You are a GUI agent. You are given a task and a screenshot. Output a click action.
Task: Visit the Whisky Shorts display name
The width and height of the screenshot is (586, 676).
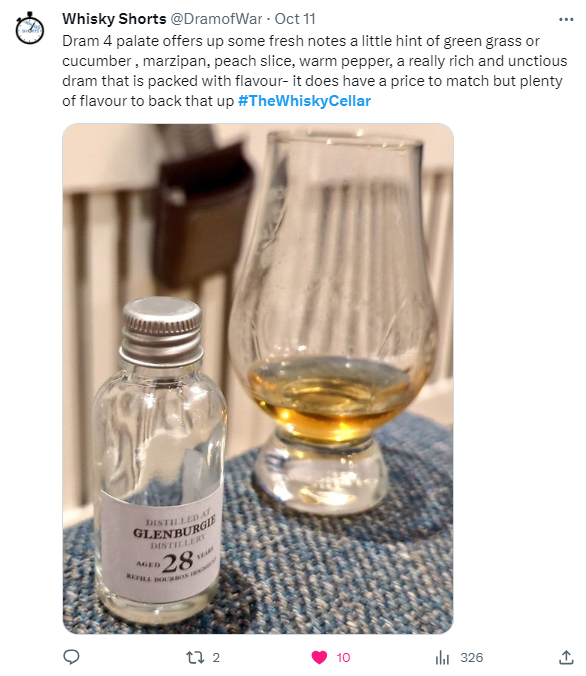coord(114,19)
